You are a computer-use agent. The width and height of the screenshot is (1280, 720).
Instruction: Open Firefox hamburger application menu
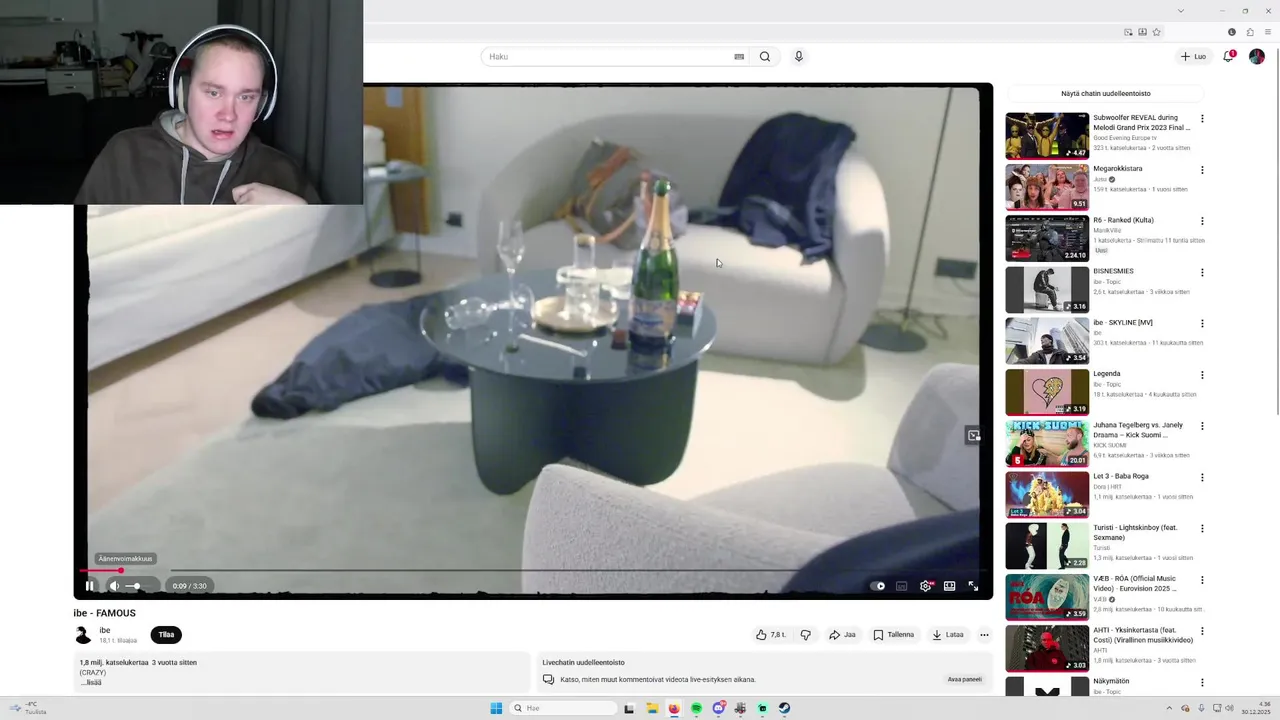click(x=1268, y=32)
